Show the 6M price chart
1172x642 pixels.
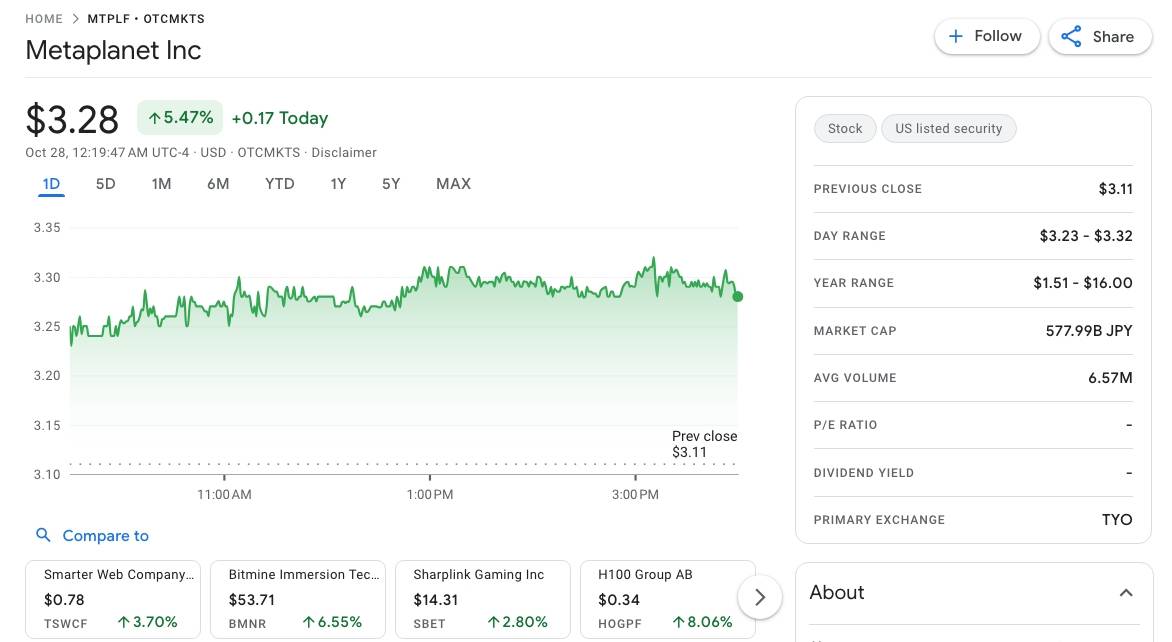(218, 184)
